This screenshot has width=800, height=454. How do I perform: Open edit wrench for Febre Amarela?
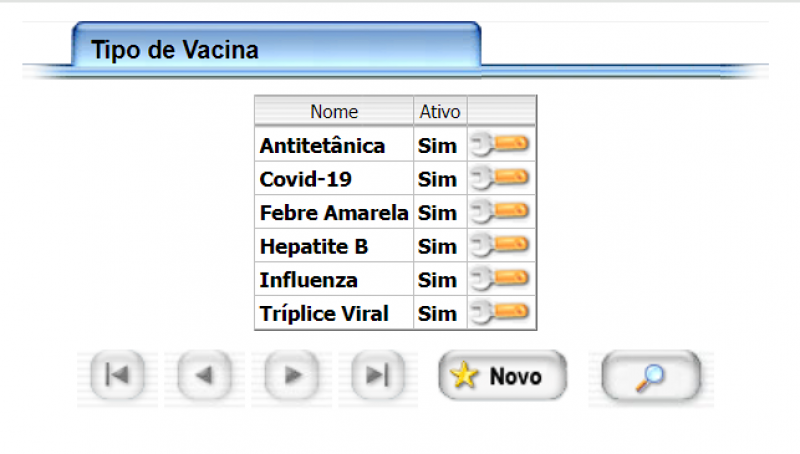[501, 212]
